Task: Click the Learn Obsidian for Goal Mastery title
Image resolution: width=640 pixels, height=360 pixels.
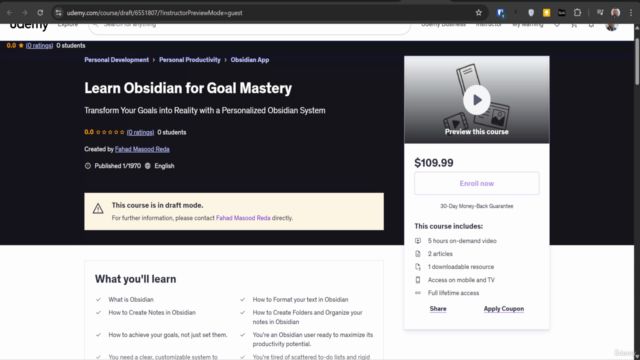Action: (188, 88)
